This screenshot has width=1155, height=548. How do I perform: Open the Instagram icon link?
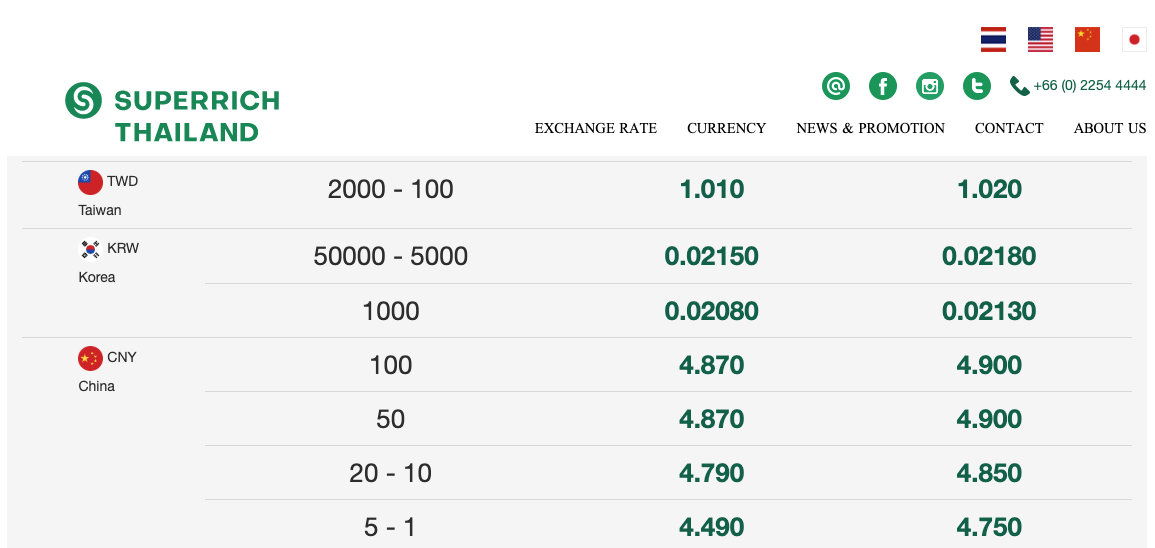[930, 86]
